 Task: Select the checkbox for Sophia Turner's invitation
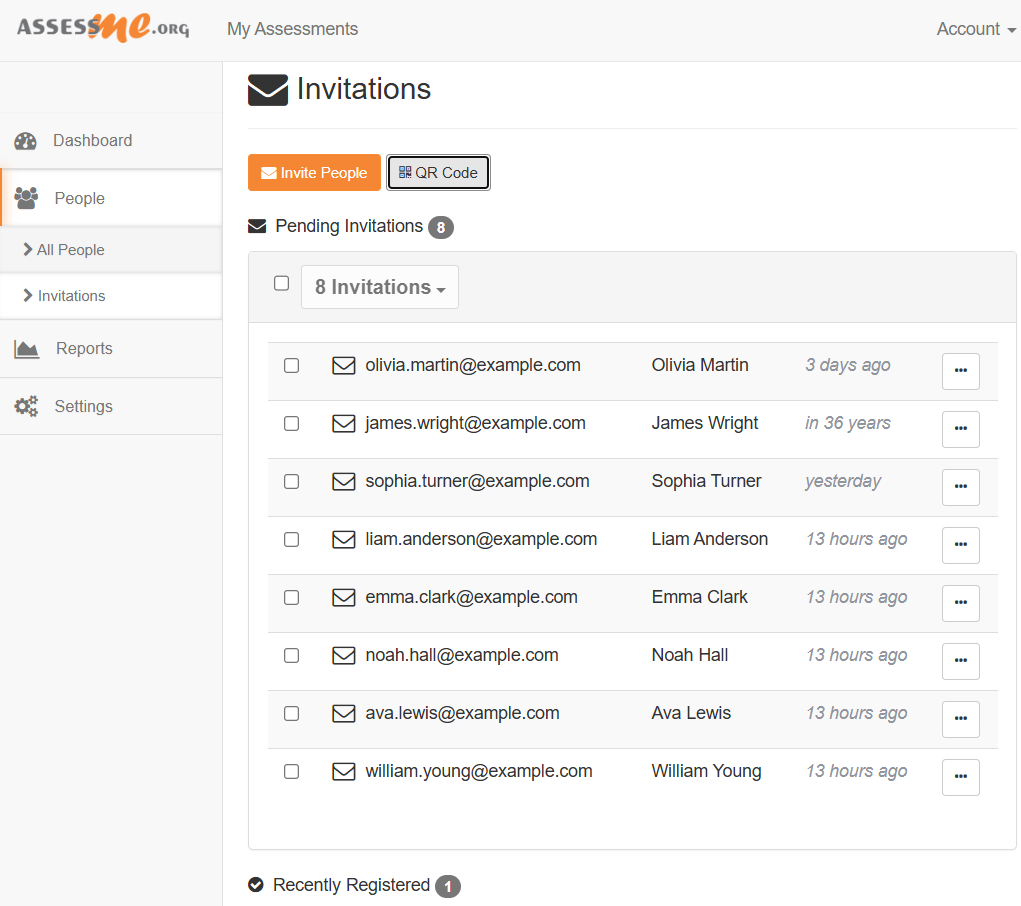tap(291, 481)
